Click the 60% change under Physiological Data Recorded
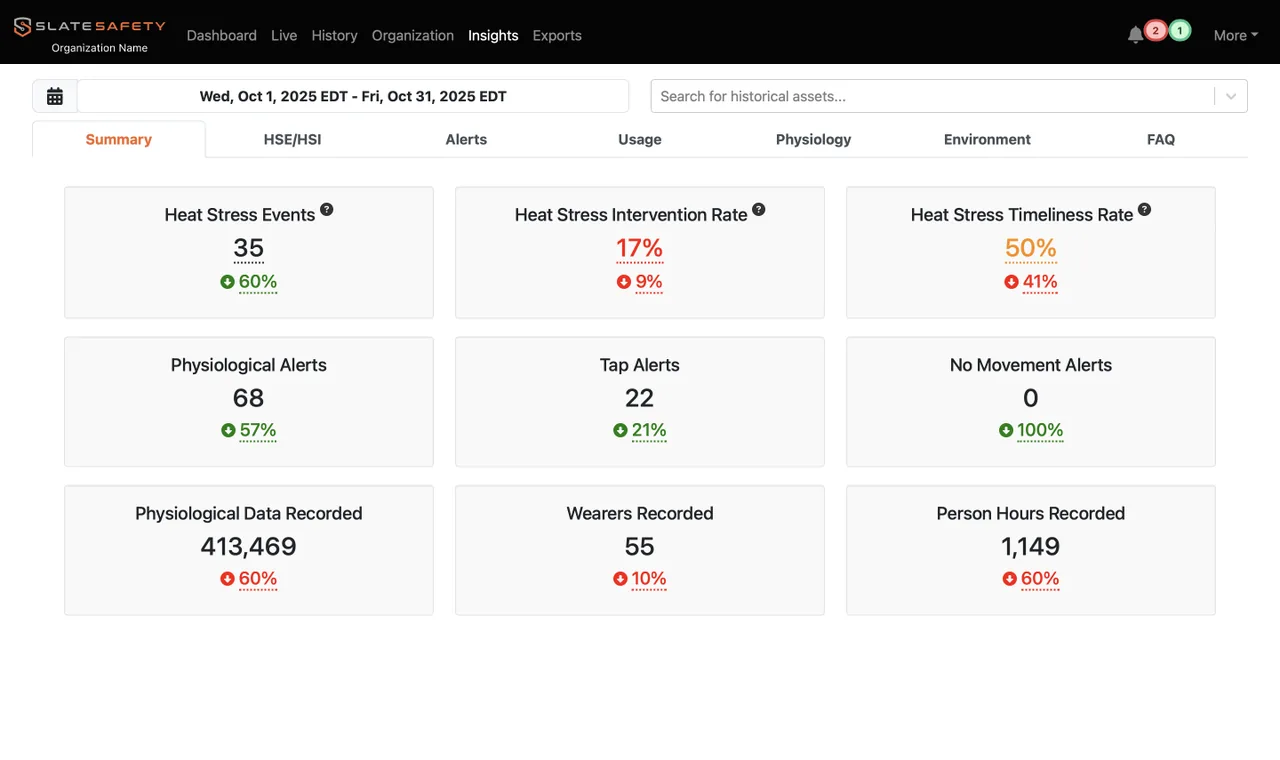The height and width of the screenshot is (760, 1280). click(x=258, y=579)
